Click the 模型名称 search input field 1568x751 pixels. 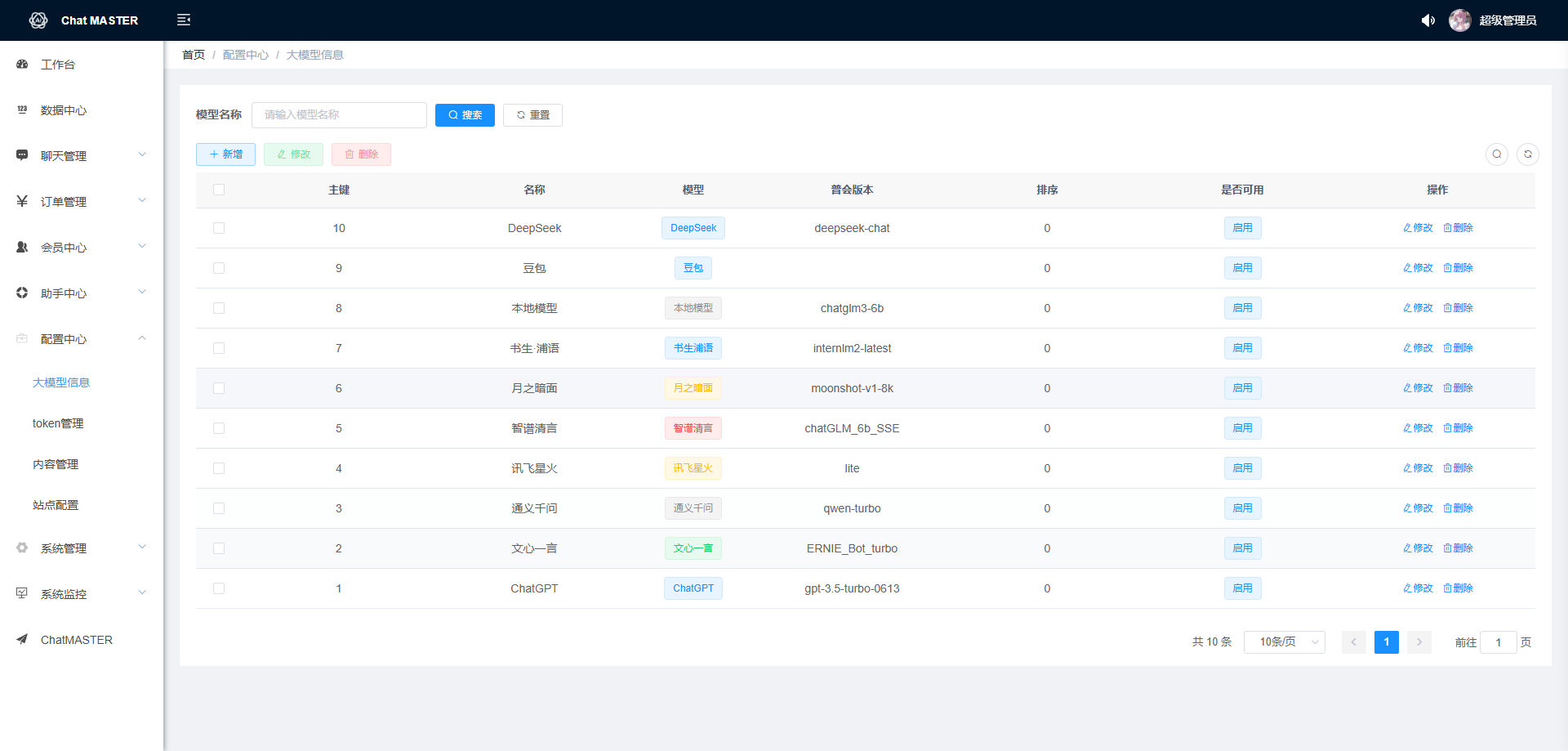pyautogui.click(x=339, y=115)
